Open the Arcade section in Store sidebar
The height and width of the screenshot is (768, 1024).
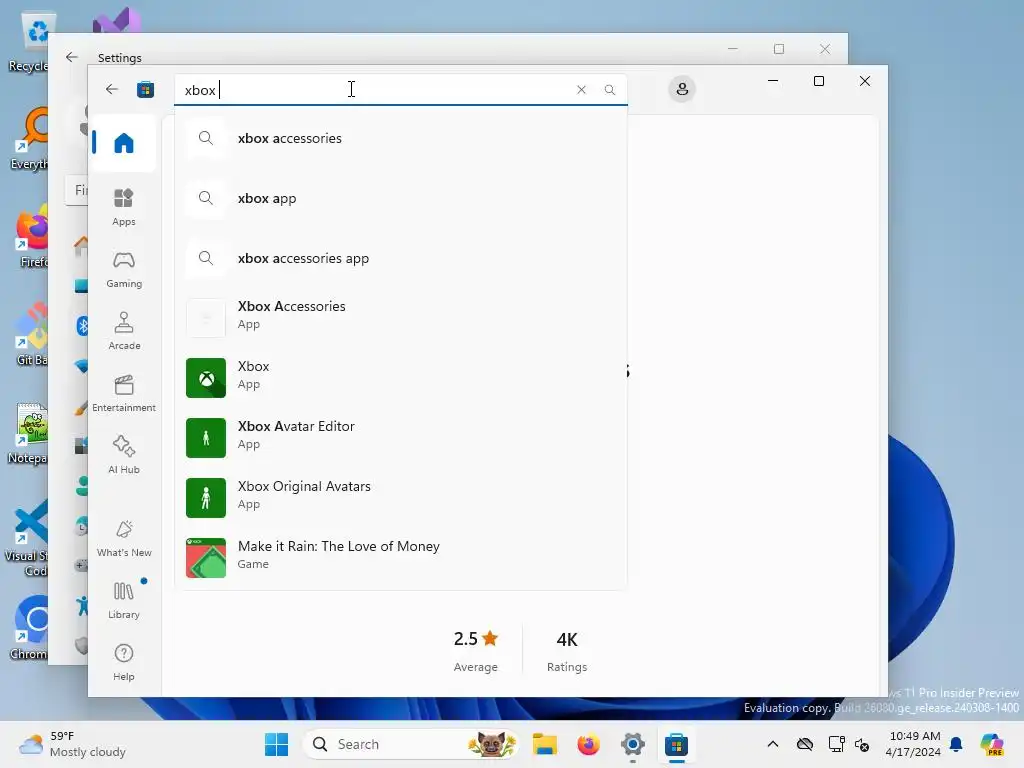click(123, 331)
